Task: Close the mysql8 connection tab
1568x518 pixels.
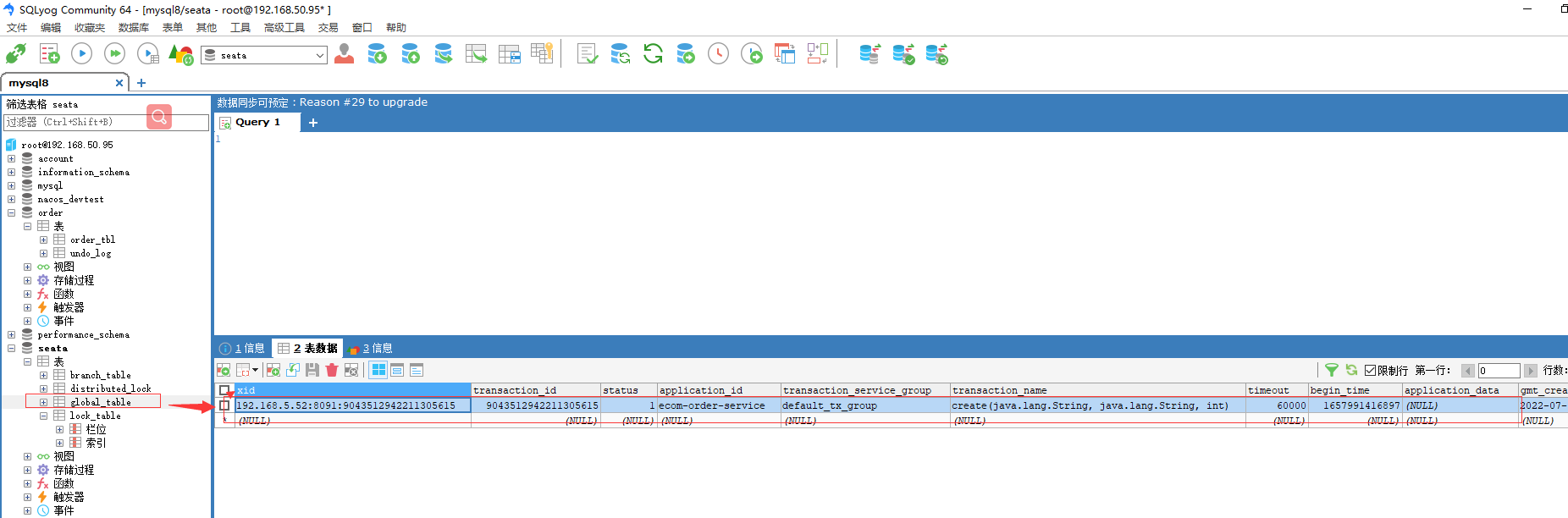Action: (x=119, y=83)
